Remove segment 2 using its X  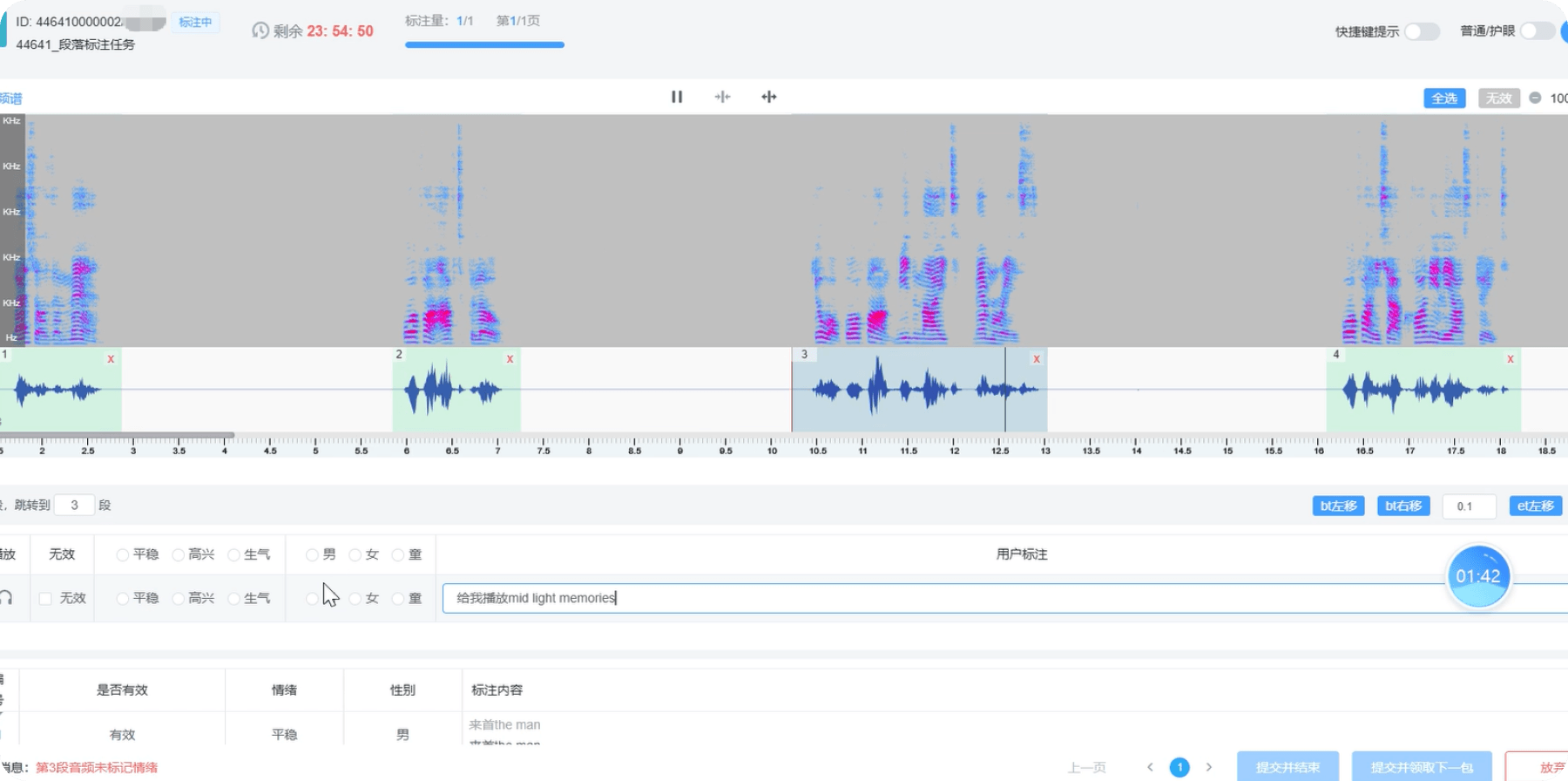click(510, 359)
